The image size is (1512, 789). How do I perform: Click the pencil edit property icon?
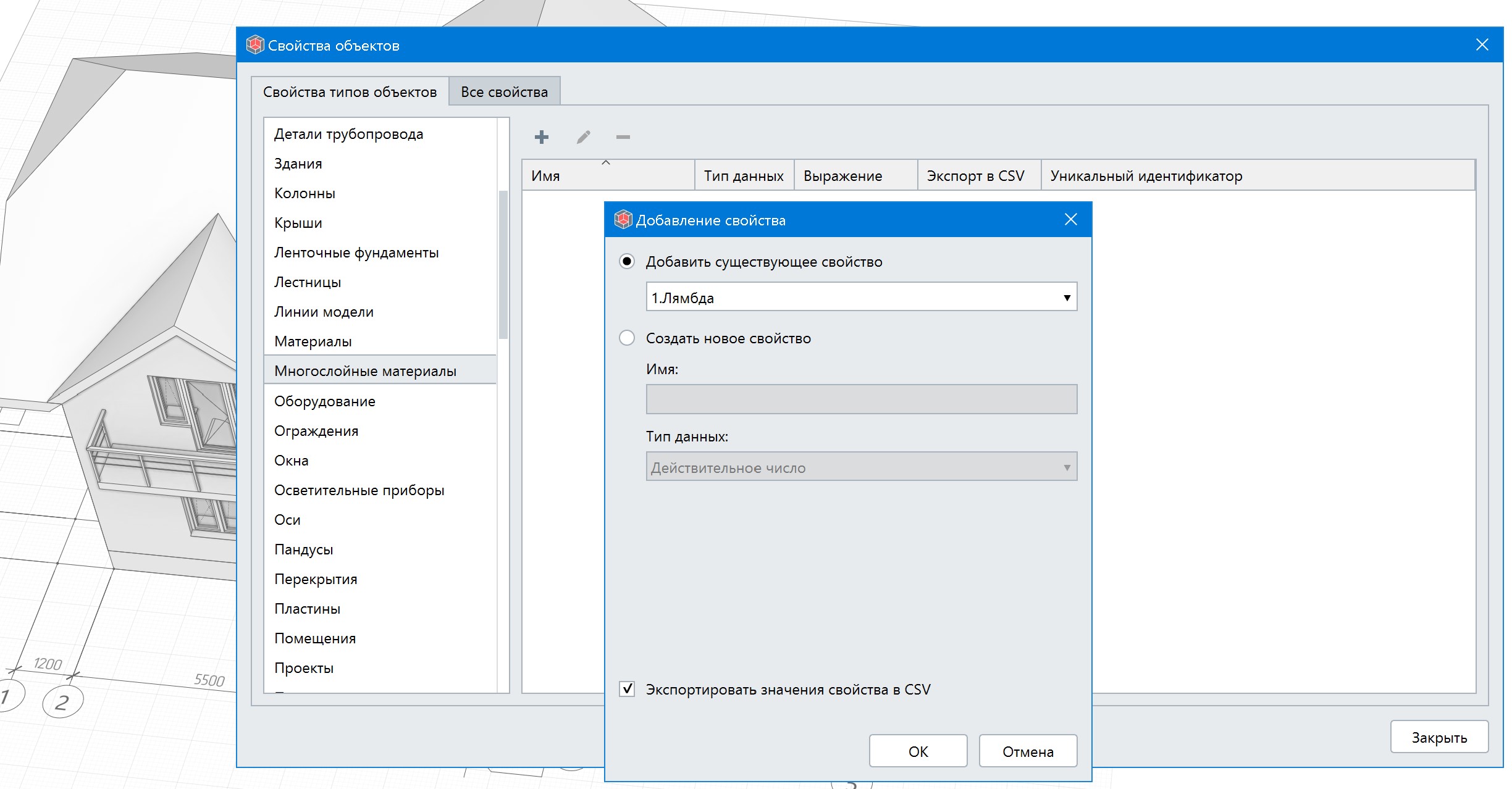[x=583, y=137]
